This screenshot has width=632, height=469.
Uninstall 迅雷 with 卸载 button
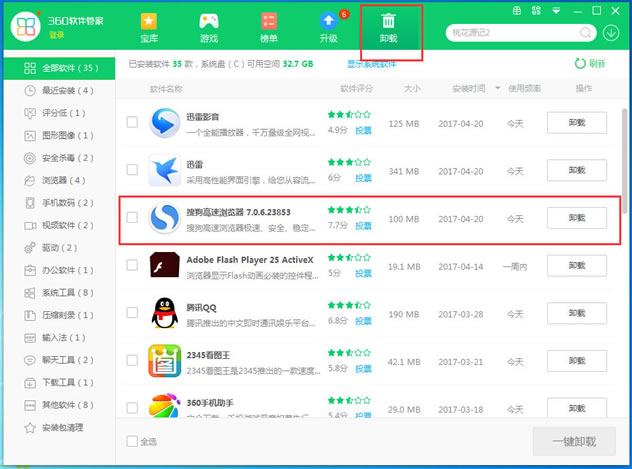click(577, 170)
